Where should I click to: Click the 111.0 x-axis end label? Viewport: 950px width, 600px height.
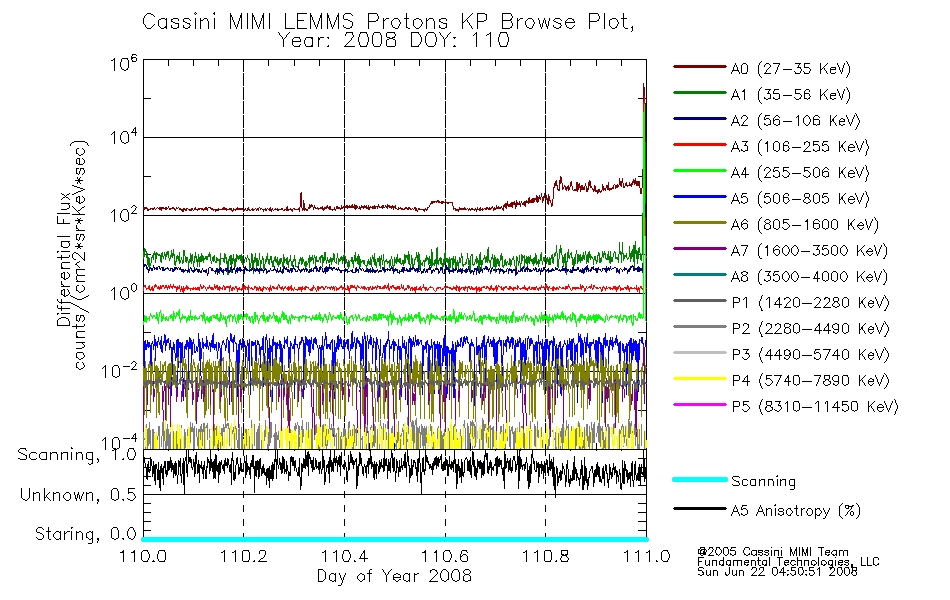tap(646, 556)
